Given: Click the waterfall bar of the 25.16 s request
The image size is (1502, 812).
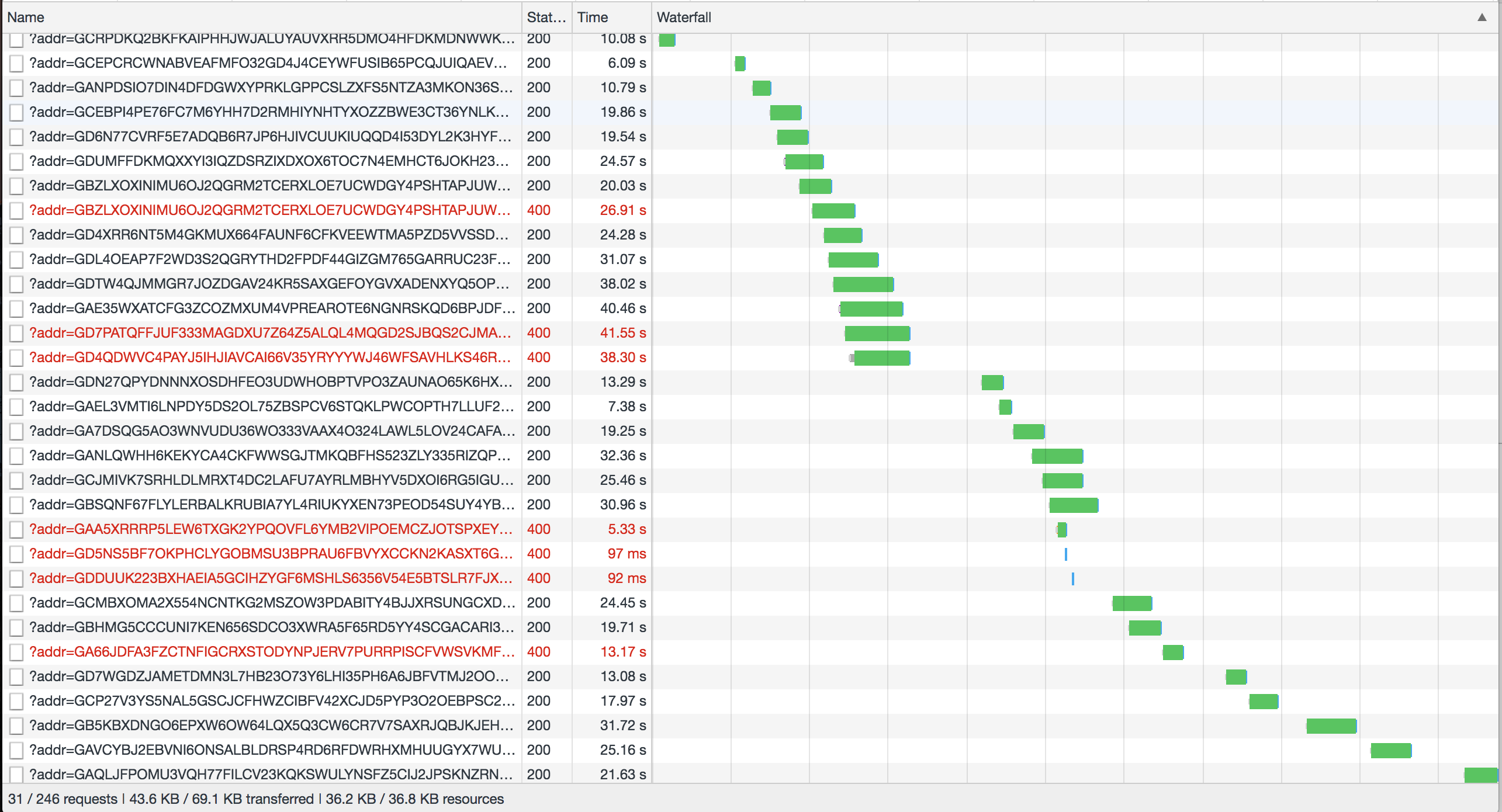Looking at the screenshot, I should pyautogui.click(x=1391, y=751).
